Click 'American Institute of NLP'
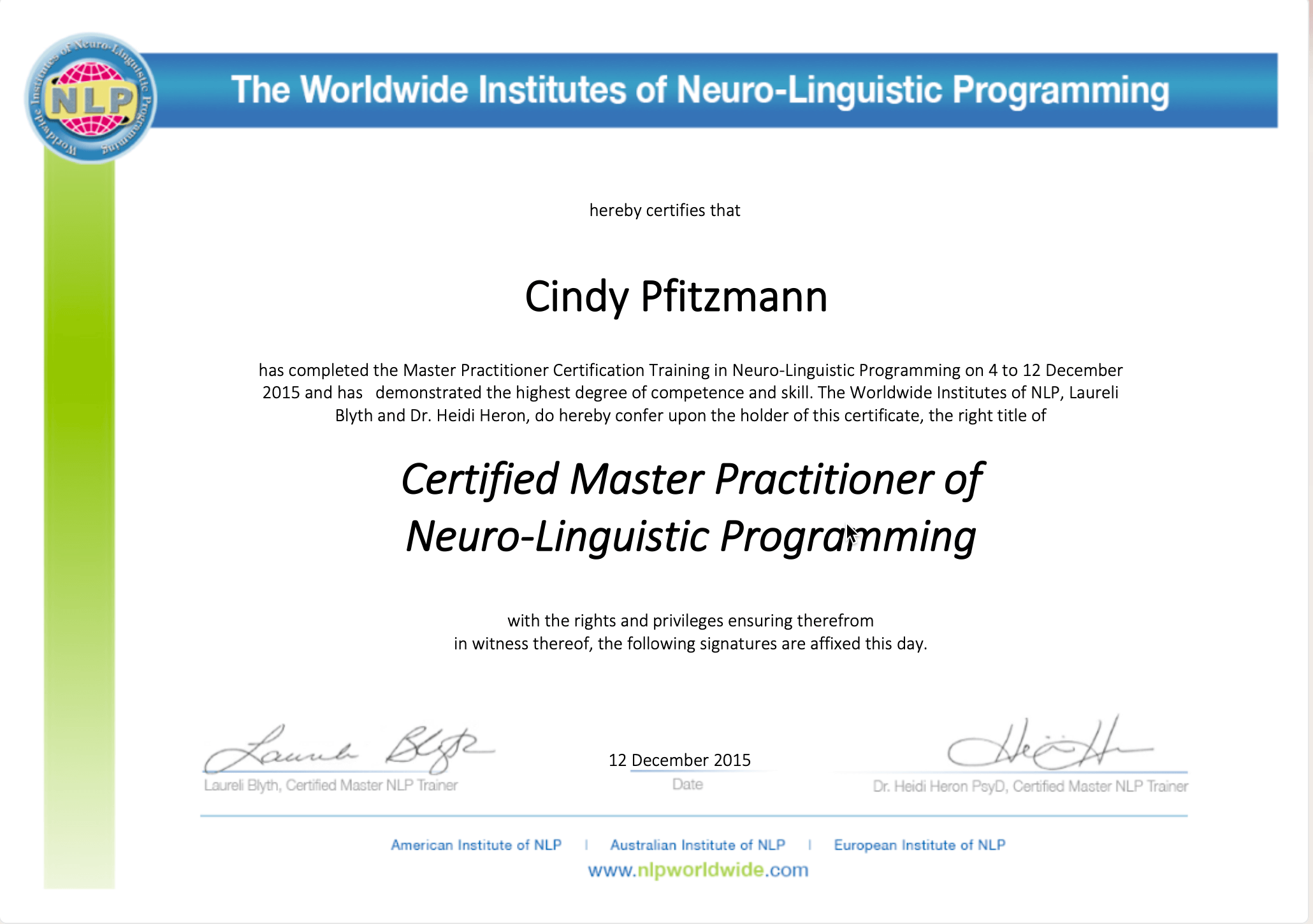Viewport: 1313px width, 924px height. 476,845
